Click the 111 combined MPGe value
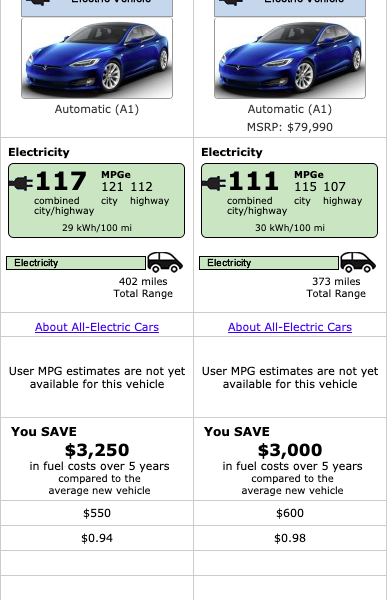This screenshot has width=387, height=600. tap(253, 181)
